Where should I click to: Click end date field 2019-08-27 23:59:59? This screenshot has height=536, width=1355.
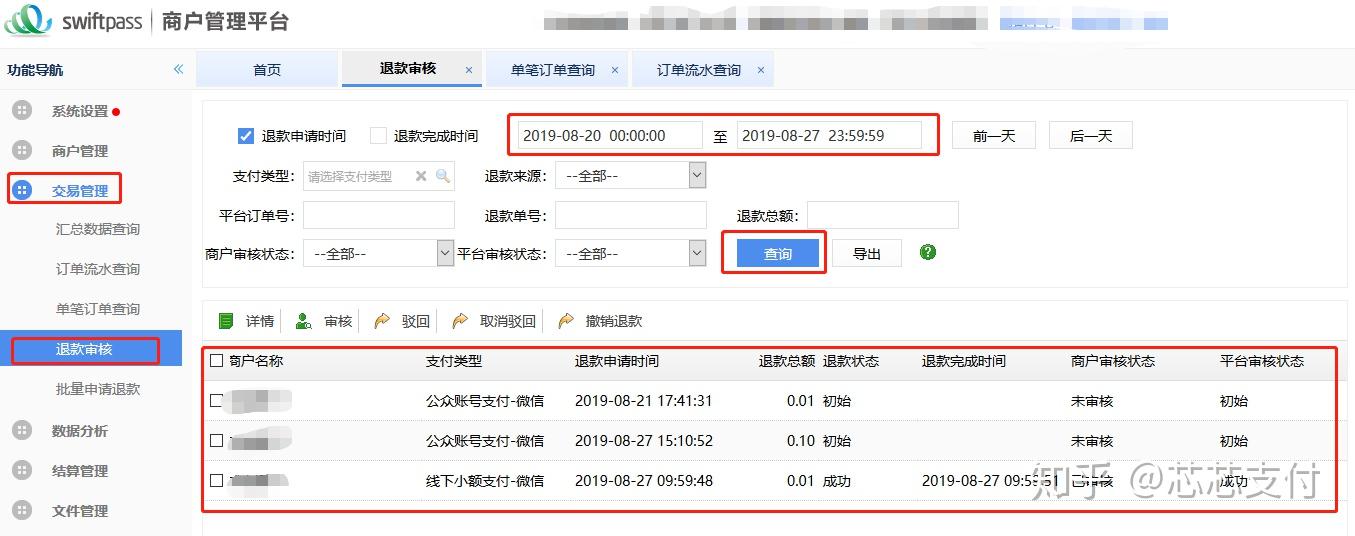click(x=829, y=136)
